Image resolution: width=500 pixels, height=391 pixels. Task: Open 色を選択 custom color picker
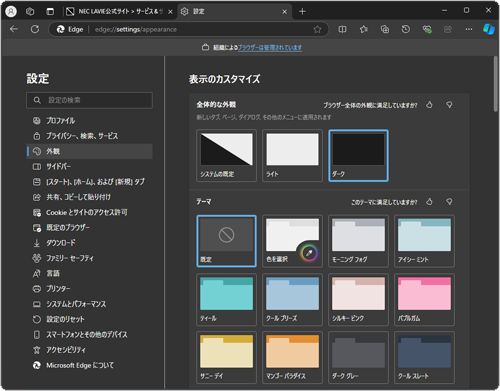[292, 241]
